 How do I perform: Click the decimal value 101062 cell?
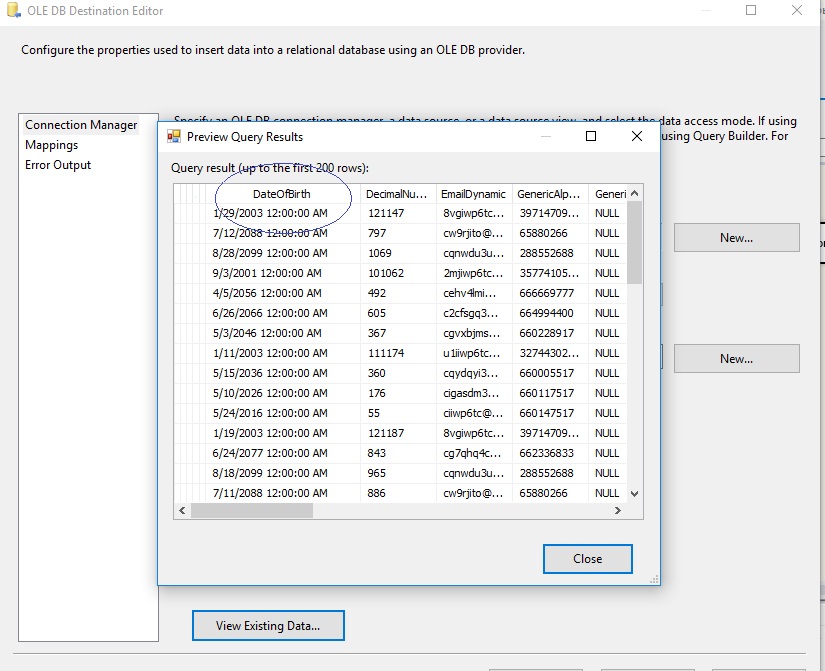click(398, 273)
